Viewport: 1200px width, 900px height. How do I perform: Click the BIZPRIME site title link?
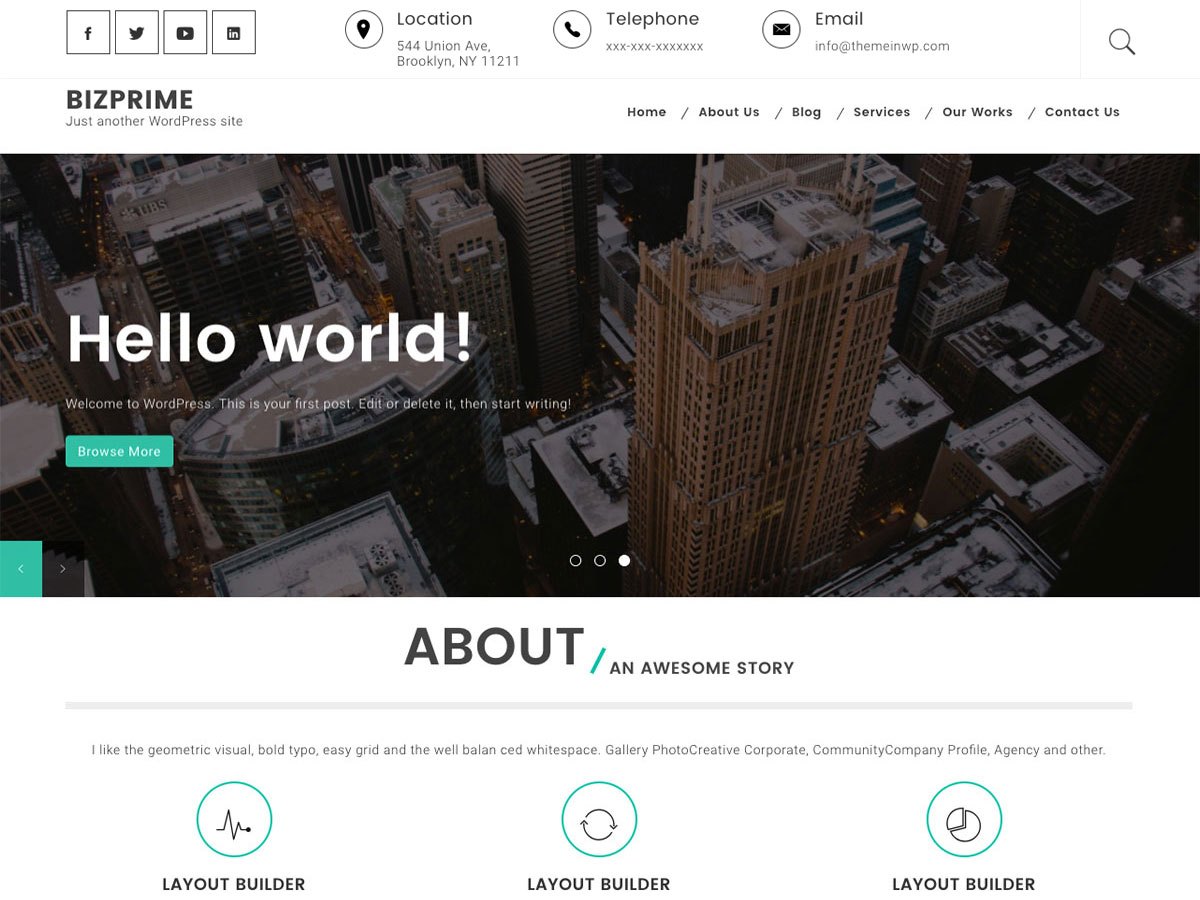130,100
